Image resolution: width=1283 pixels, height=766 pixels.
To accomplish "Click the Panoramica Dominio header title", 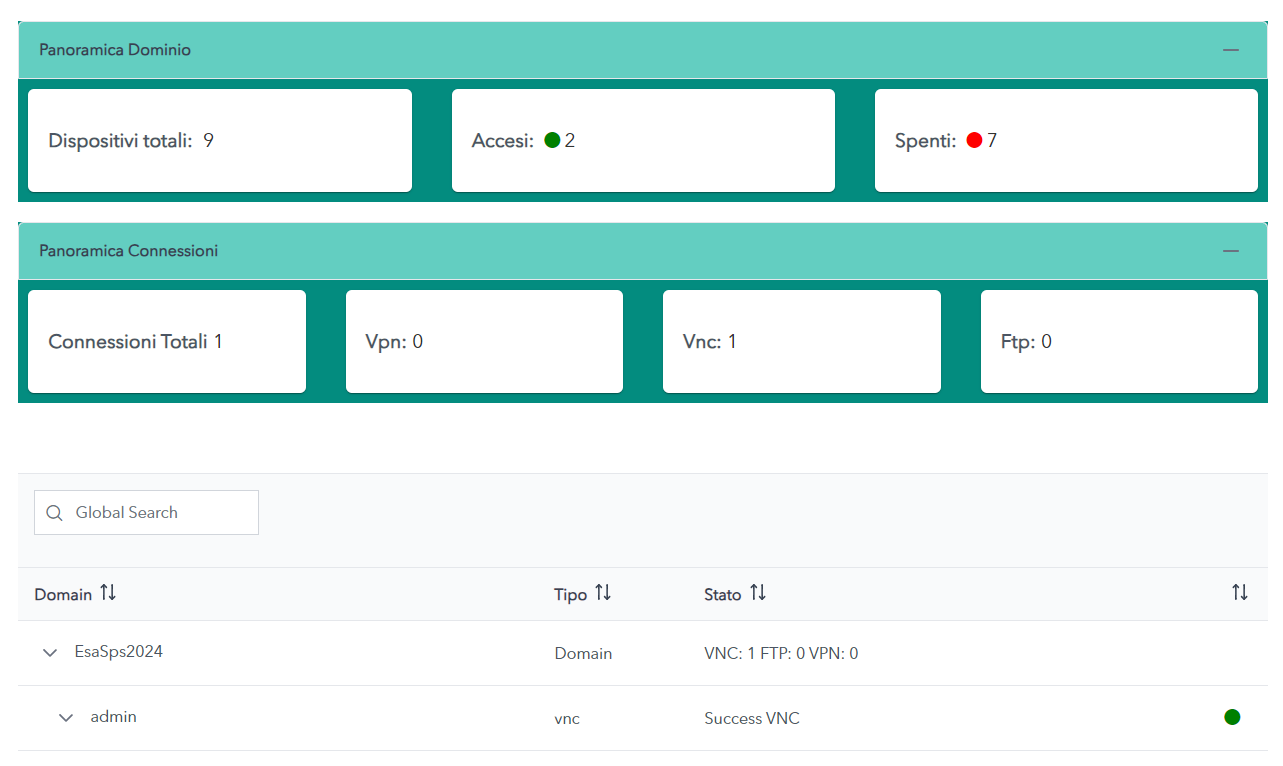I will [x=115, y=50].
